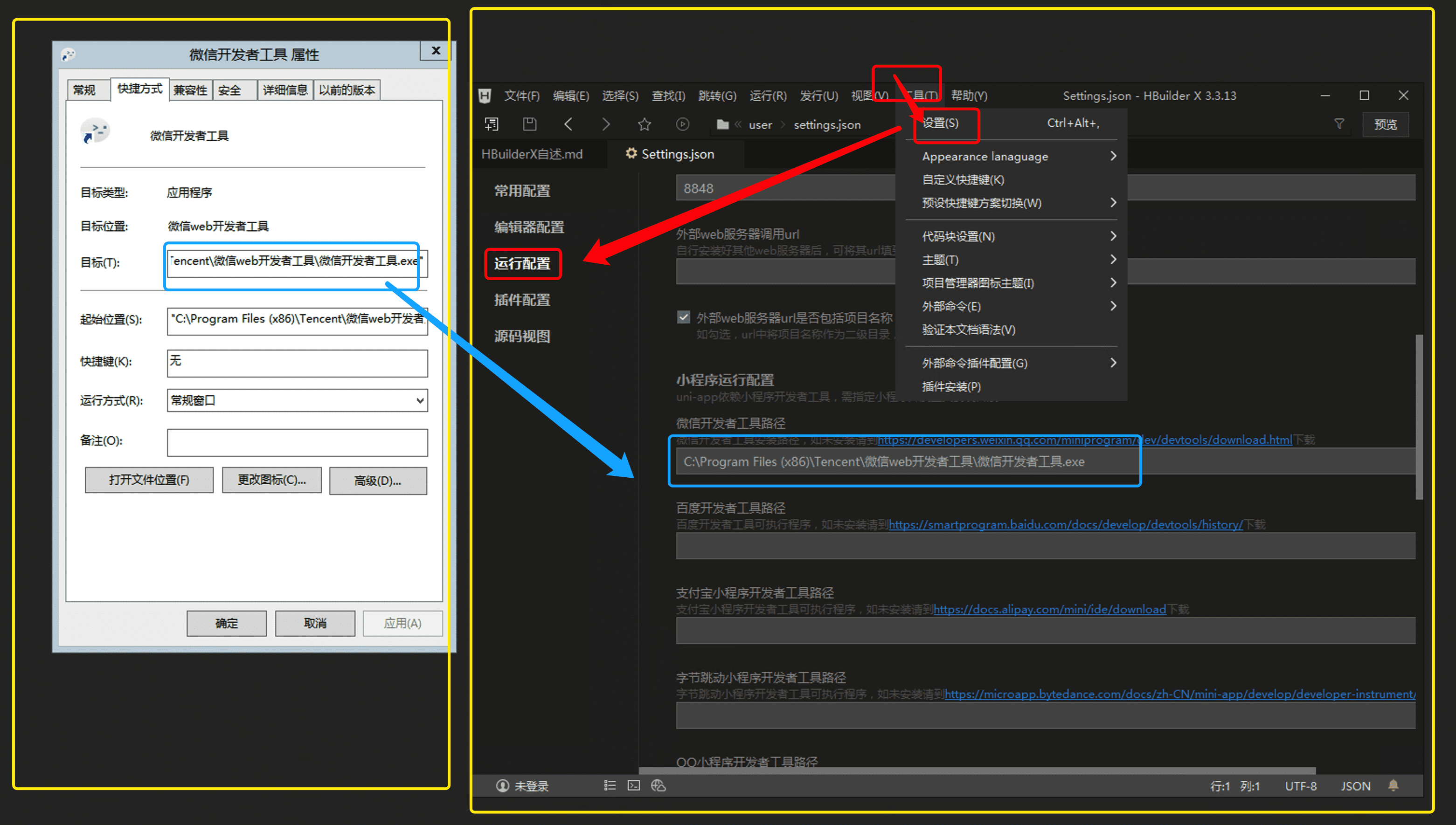Open the 发行(U) menu
Viewport: 1456px width, 825px height.
pyautogui.click(x=819, y=96)
